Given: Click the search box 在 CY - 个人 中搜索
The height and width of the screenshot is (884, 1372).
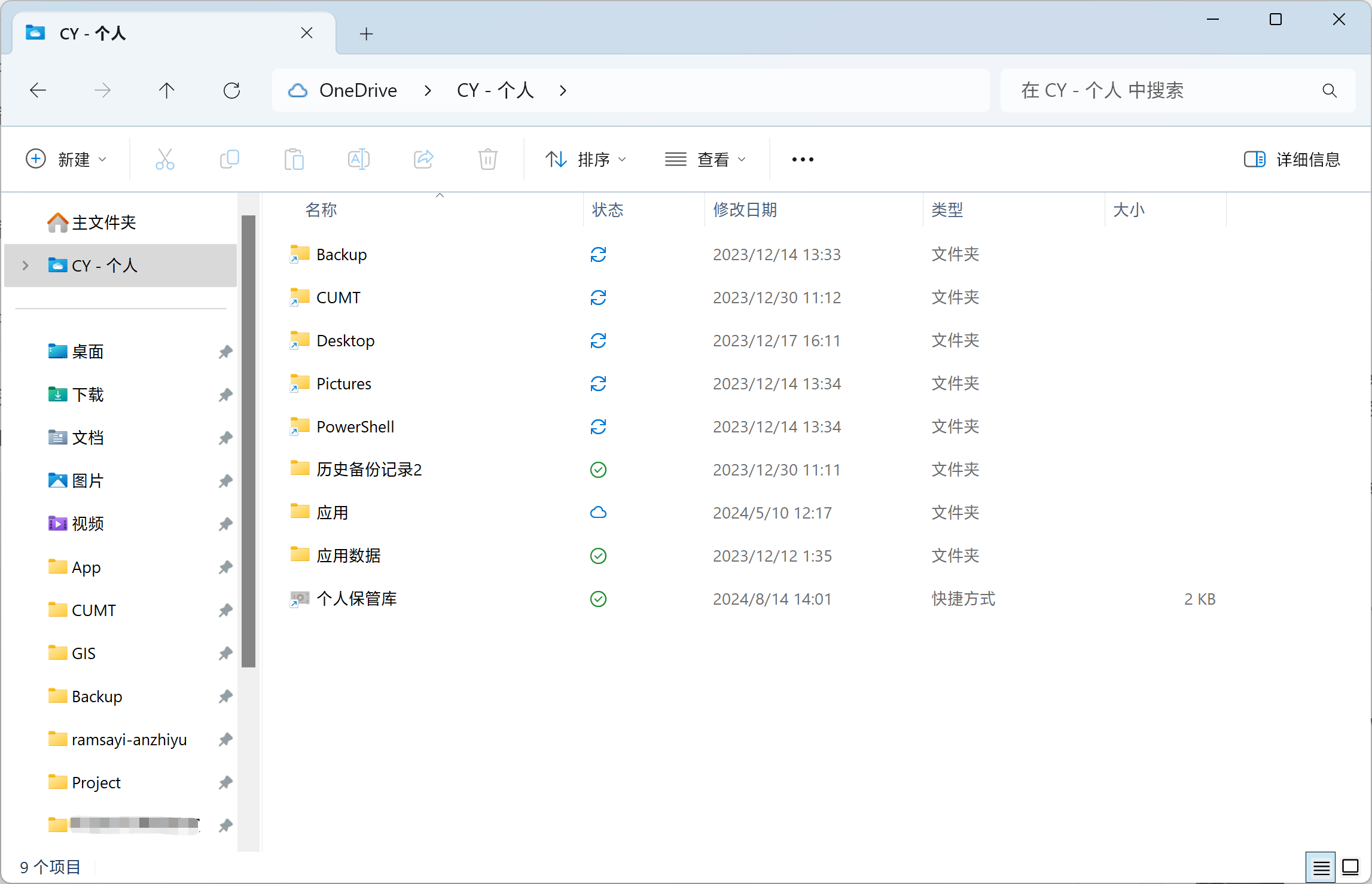Looking at the screenshot, I should point(1160,90).
